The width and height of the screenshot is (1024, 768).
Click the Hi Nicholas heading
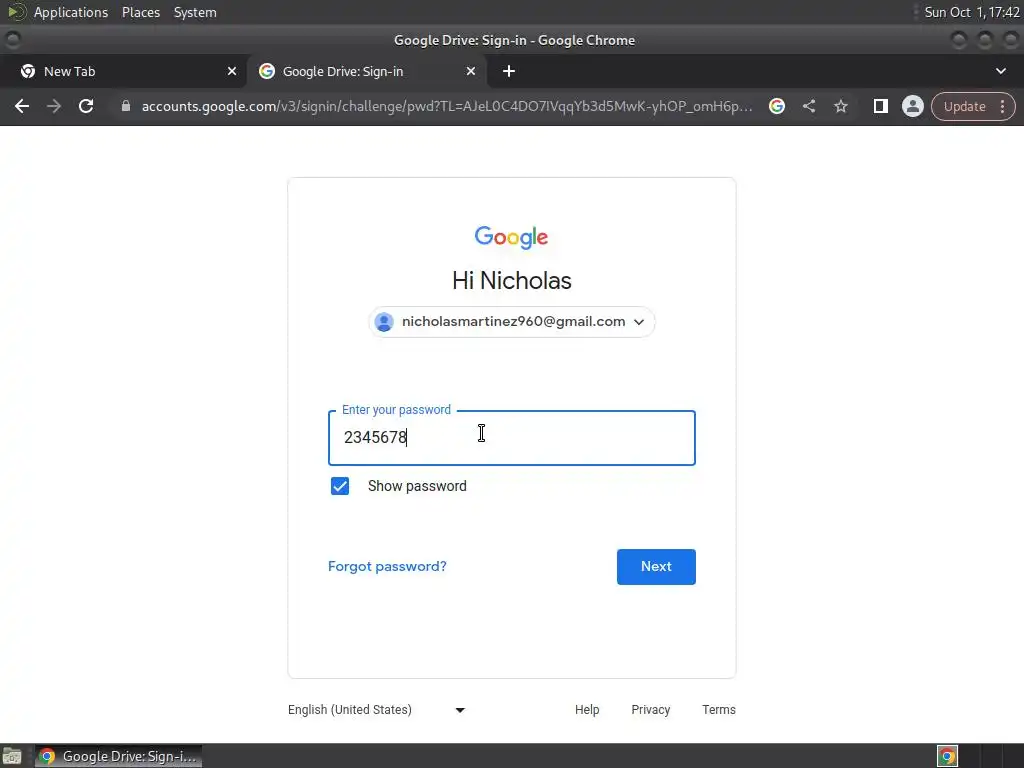click(x=512, y=281)
